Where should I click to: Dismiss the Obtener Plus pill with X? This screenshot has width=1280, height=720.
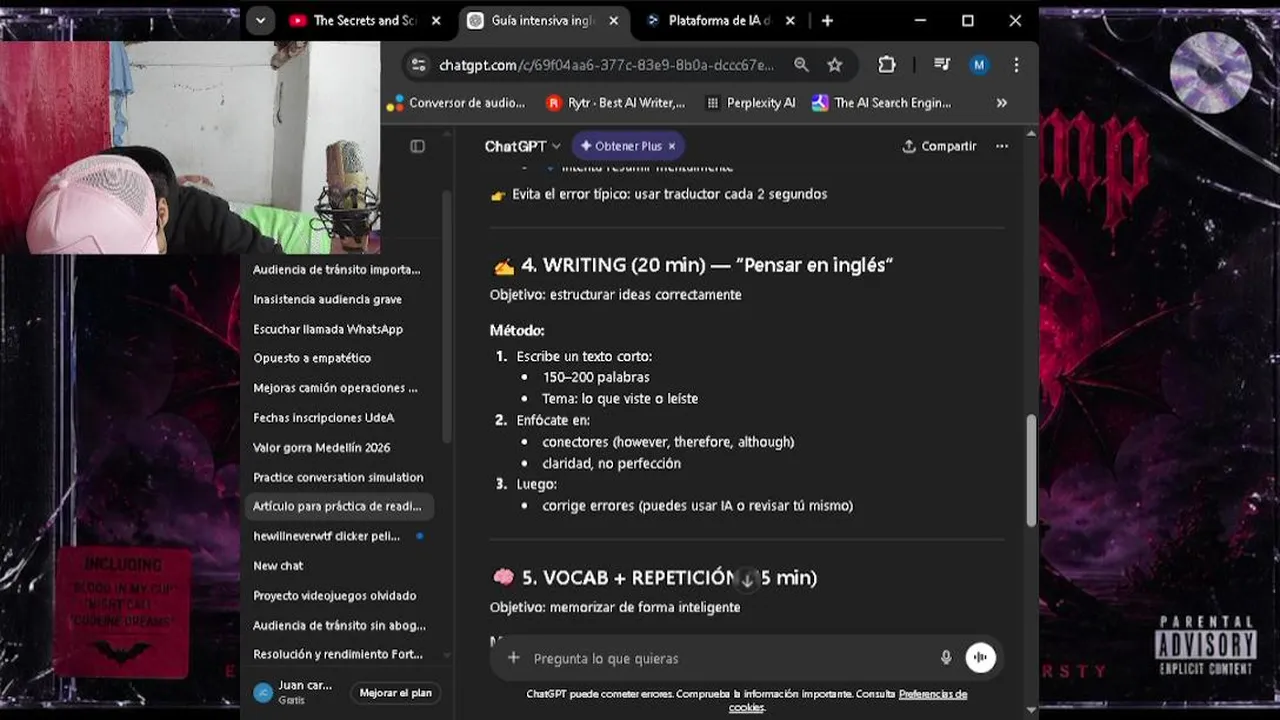point(672,146)
